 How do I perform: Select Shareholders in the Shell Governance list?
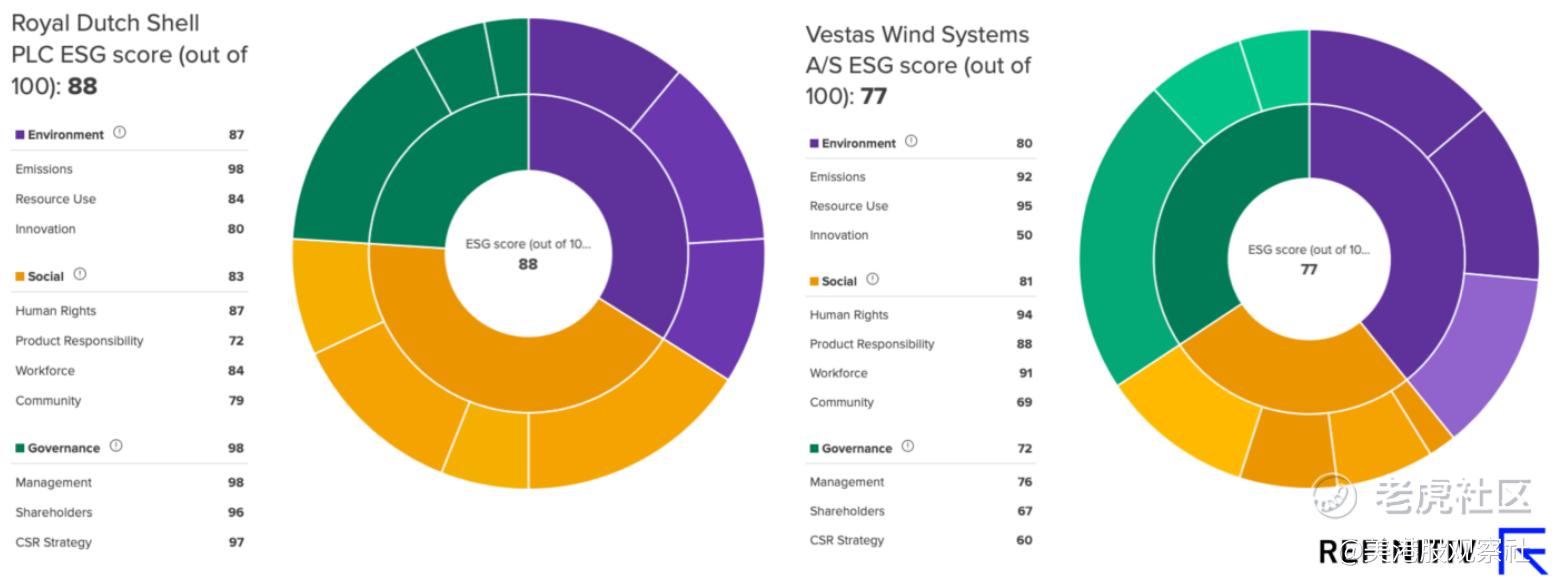click(x=54, y=513)
